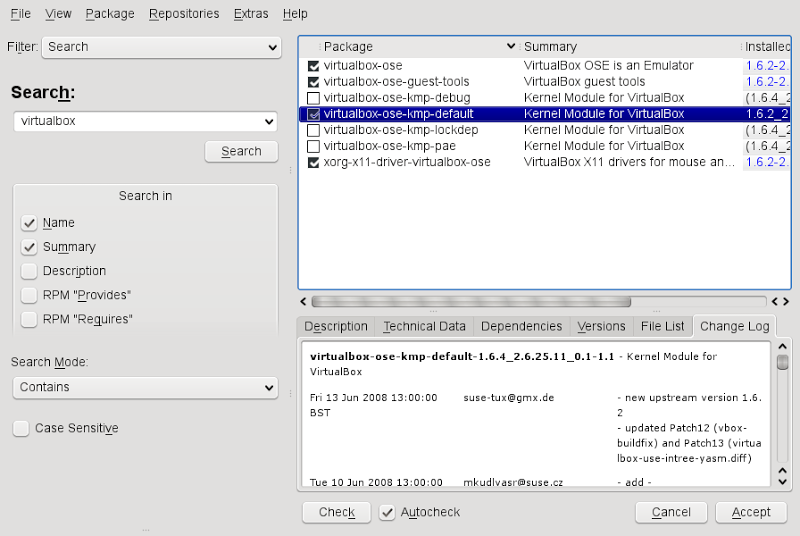800x536 pixels.
Task: Toggle status icon for virtualbox-ose-kmp-default package
Action: (314, 114)
